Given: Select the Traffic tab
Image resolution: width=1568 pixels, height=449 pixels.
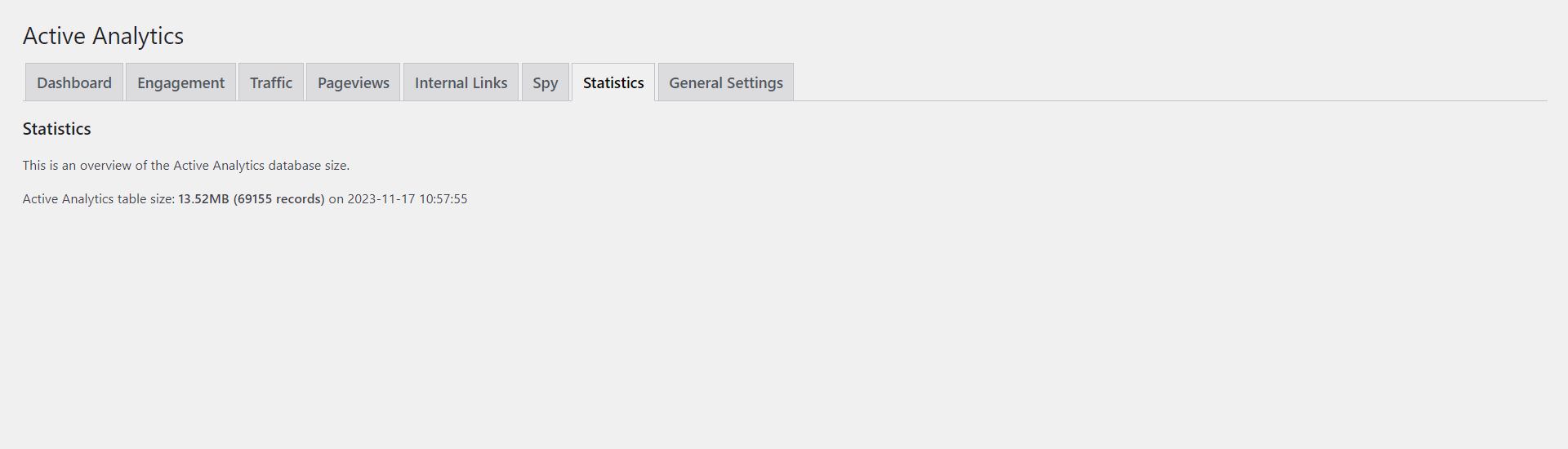Looking at the screenshot, I should coord(271,82).
